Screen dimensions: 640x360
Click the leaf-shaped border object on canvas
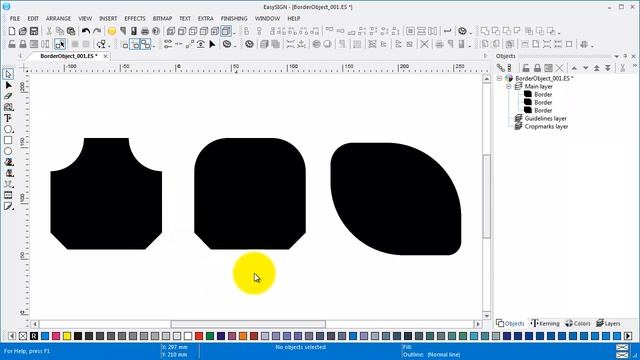click(x=396, y=199)
